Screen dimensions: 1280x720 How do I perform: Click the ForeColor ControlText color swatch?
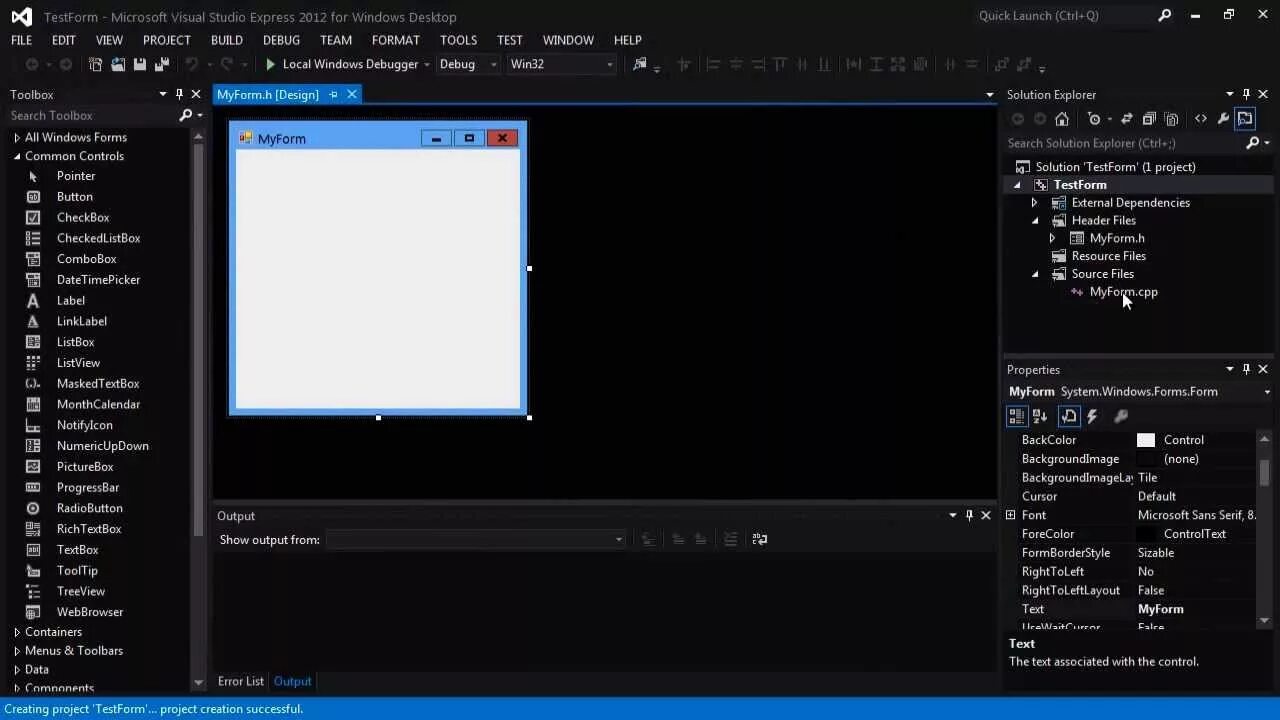pos(1146,534)
